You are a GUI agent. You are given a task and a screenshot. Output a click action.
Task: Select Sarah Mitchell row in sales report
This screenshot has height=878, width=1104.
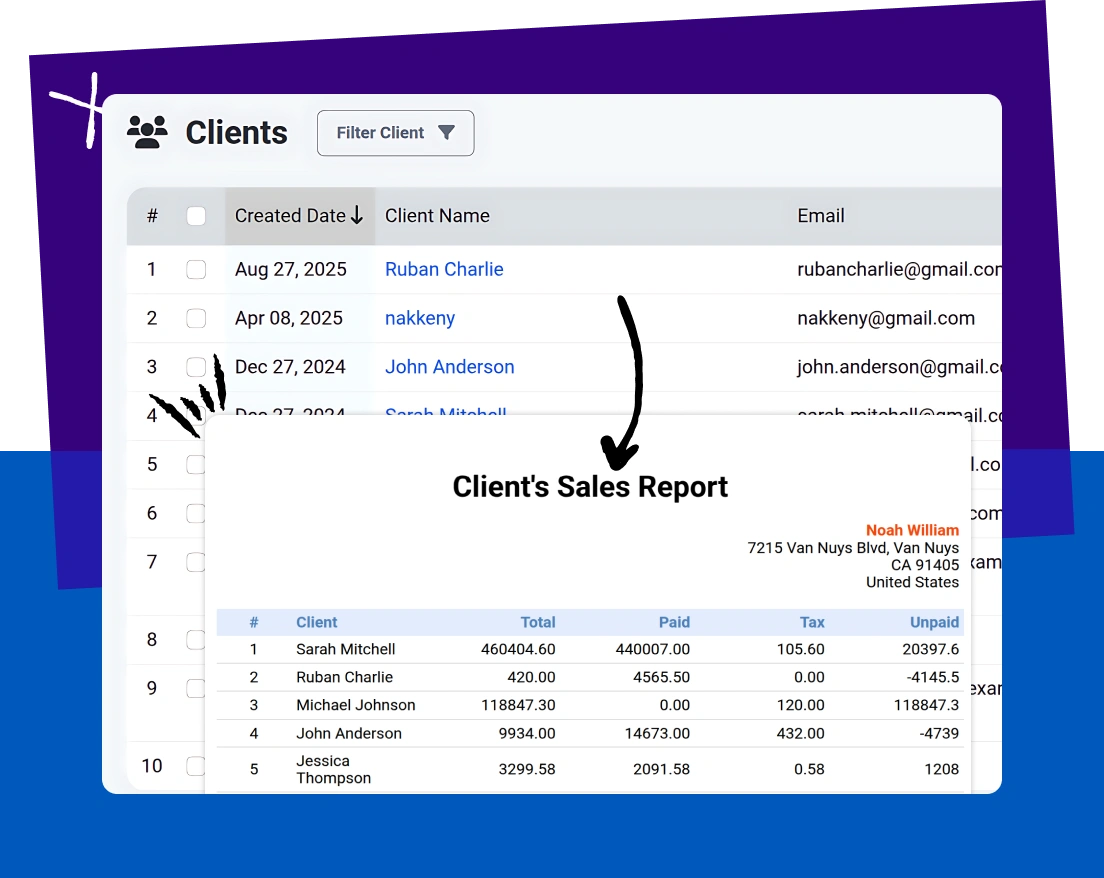pyautogui.click(x=346, y=649)
